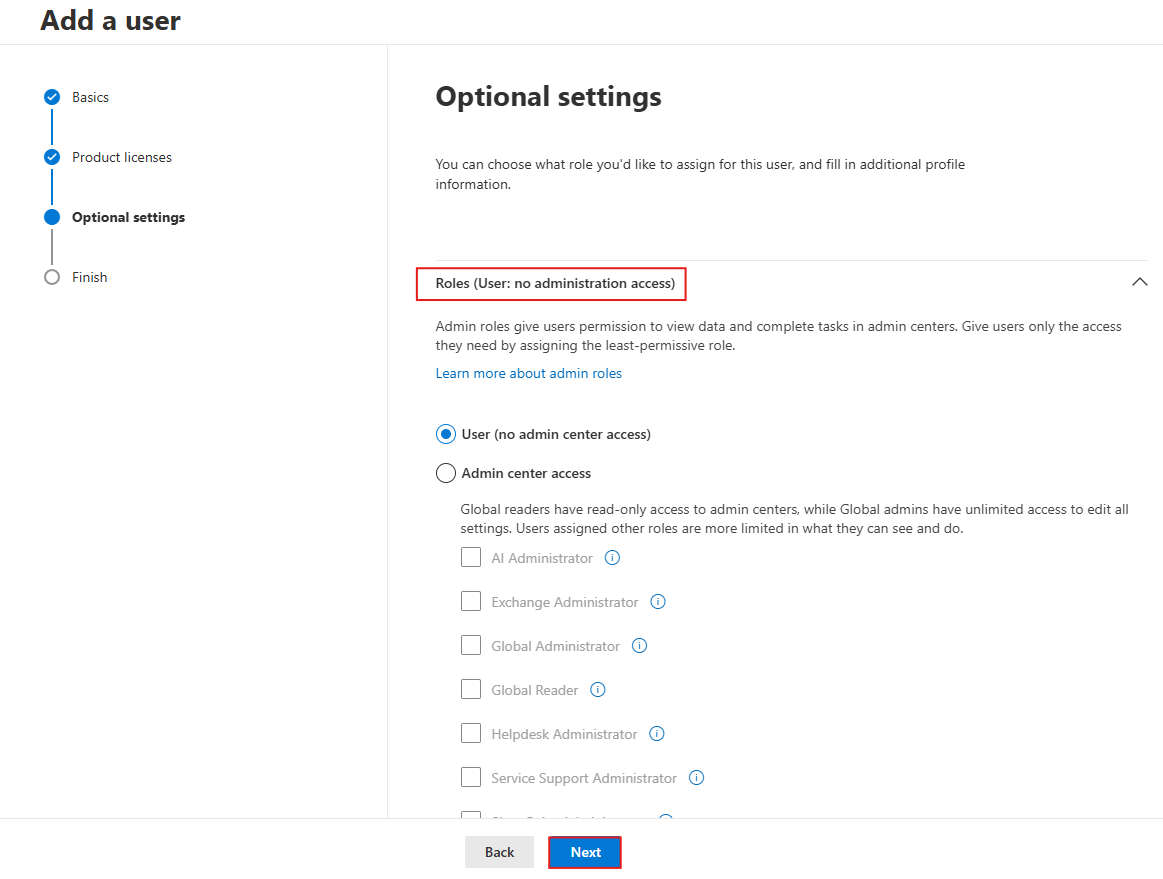
Task: Click the Roles section header
Action: 555,284
